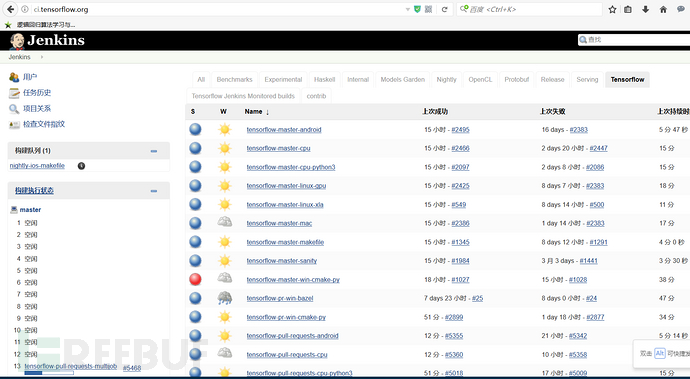The height and width of the screenshot is (379, 690).
Task: Open browser downloads arrow icon
Action: click(x=646, y=9)
